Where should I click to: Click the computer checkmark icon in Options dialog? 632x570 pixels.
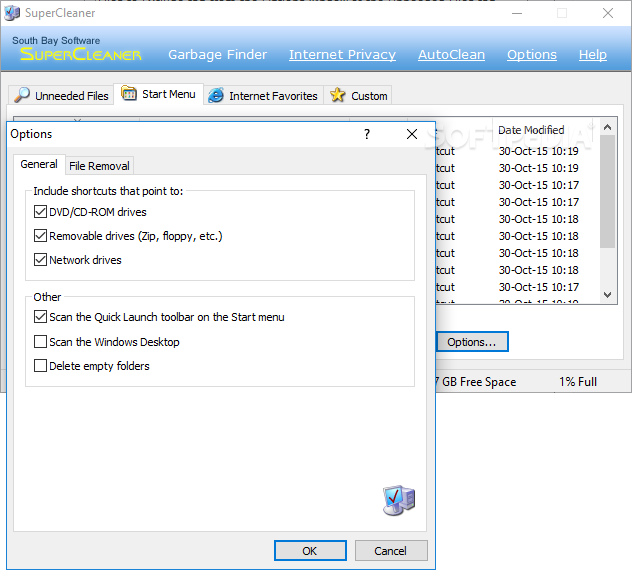coord(399,500)
